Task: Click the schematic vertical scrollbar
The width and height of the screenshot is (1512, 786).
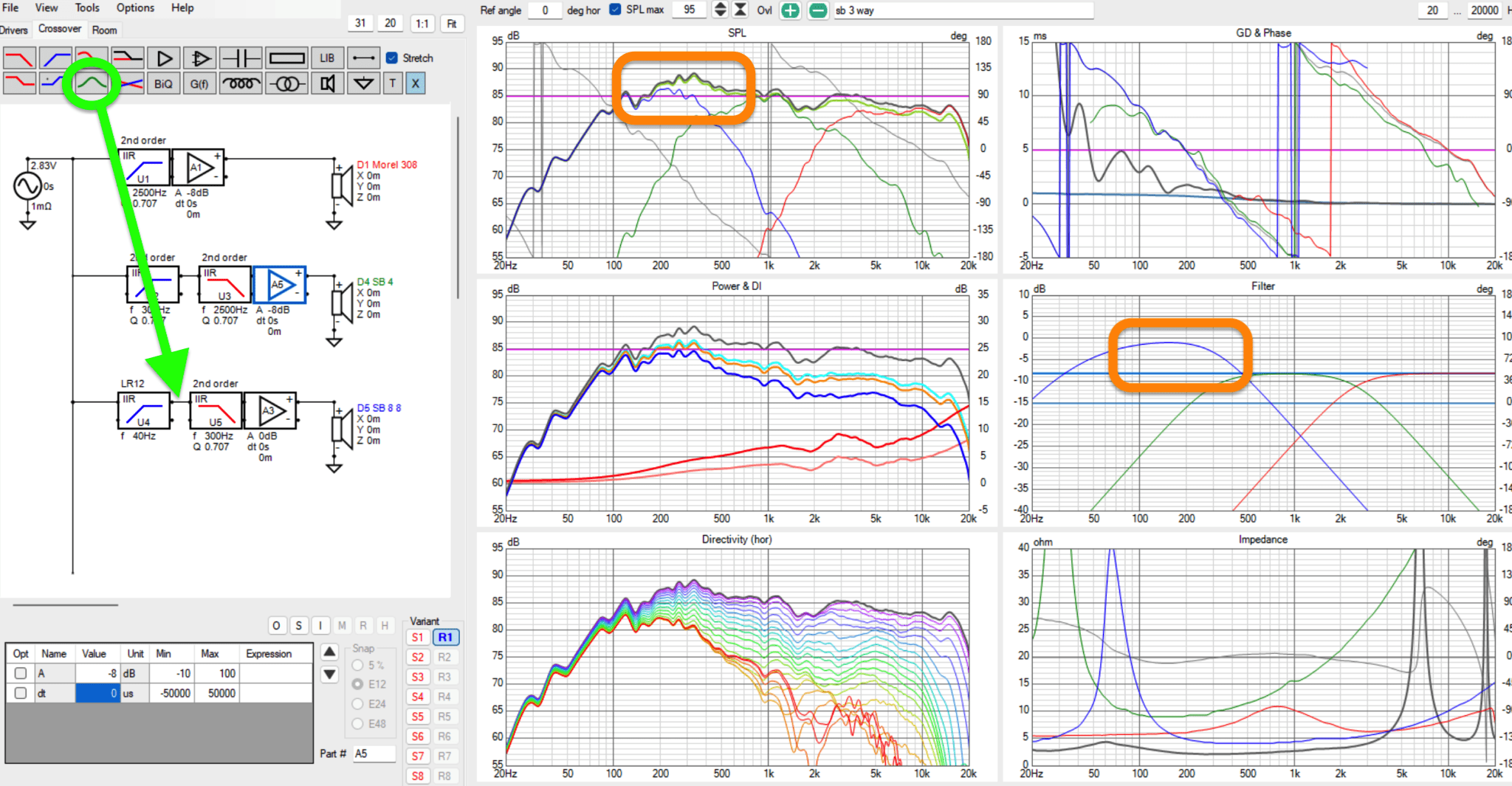Action: [x=458, y=207]
